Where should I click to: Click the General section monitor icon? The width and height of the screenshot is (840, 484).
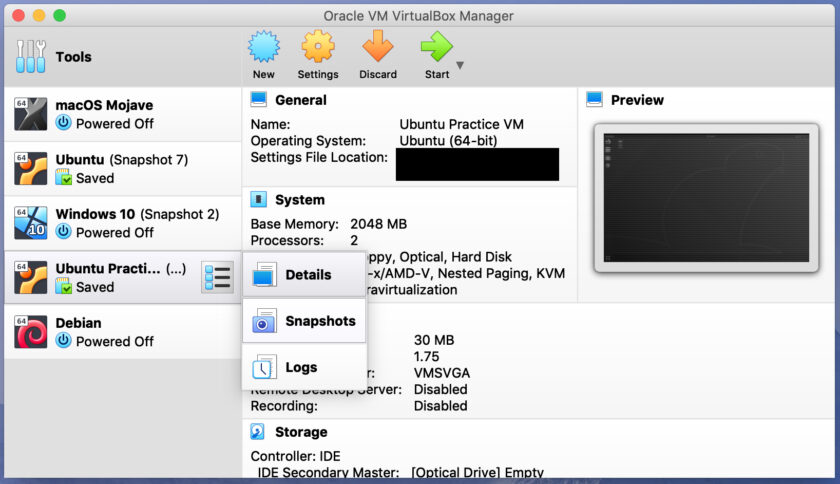(x=259, y=100)
